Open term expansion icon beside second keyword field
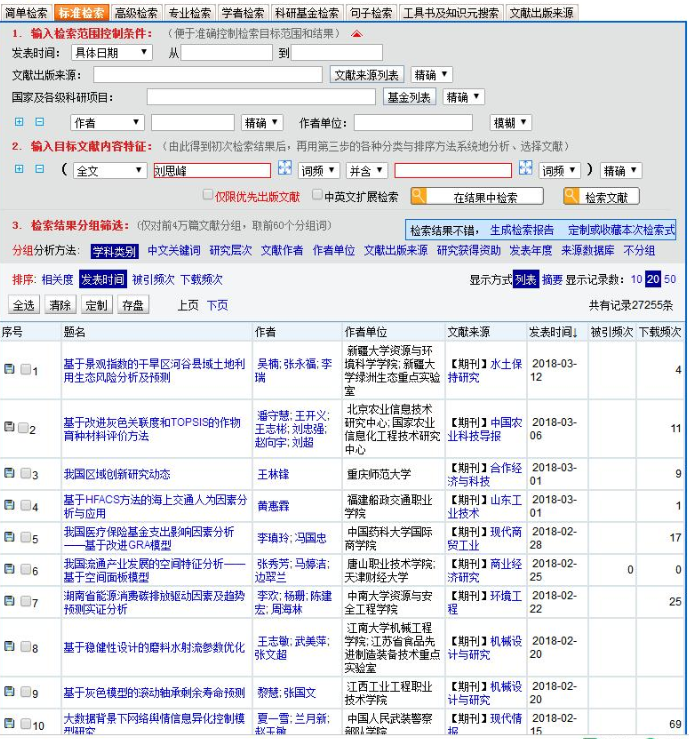This screenshot has width=689, height=739. click(x=525, y=168)
